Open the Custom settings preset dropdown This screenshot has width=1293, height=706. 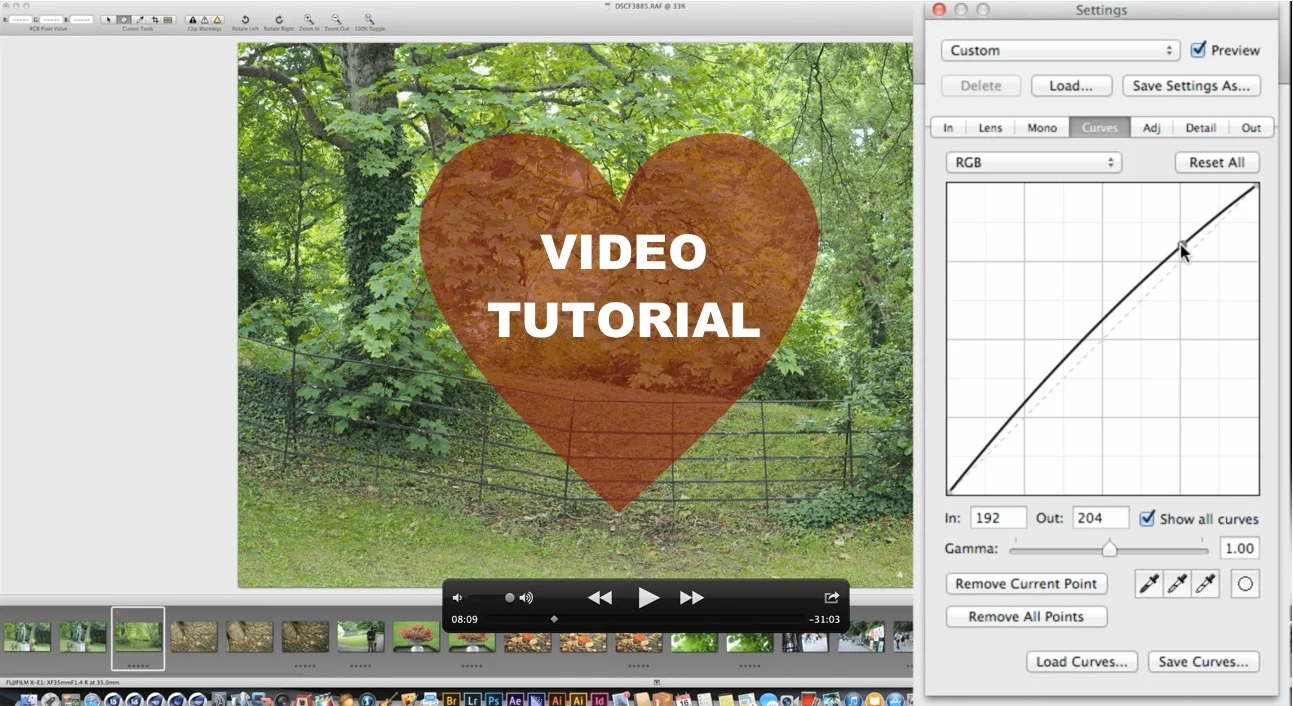(1059, 50)
